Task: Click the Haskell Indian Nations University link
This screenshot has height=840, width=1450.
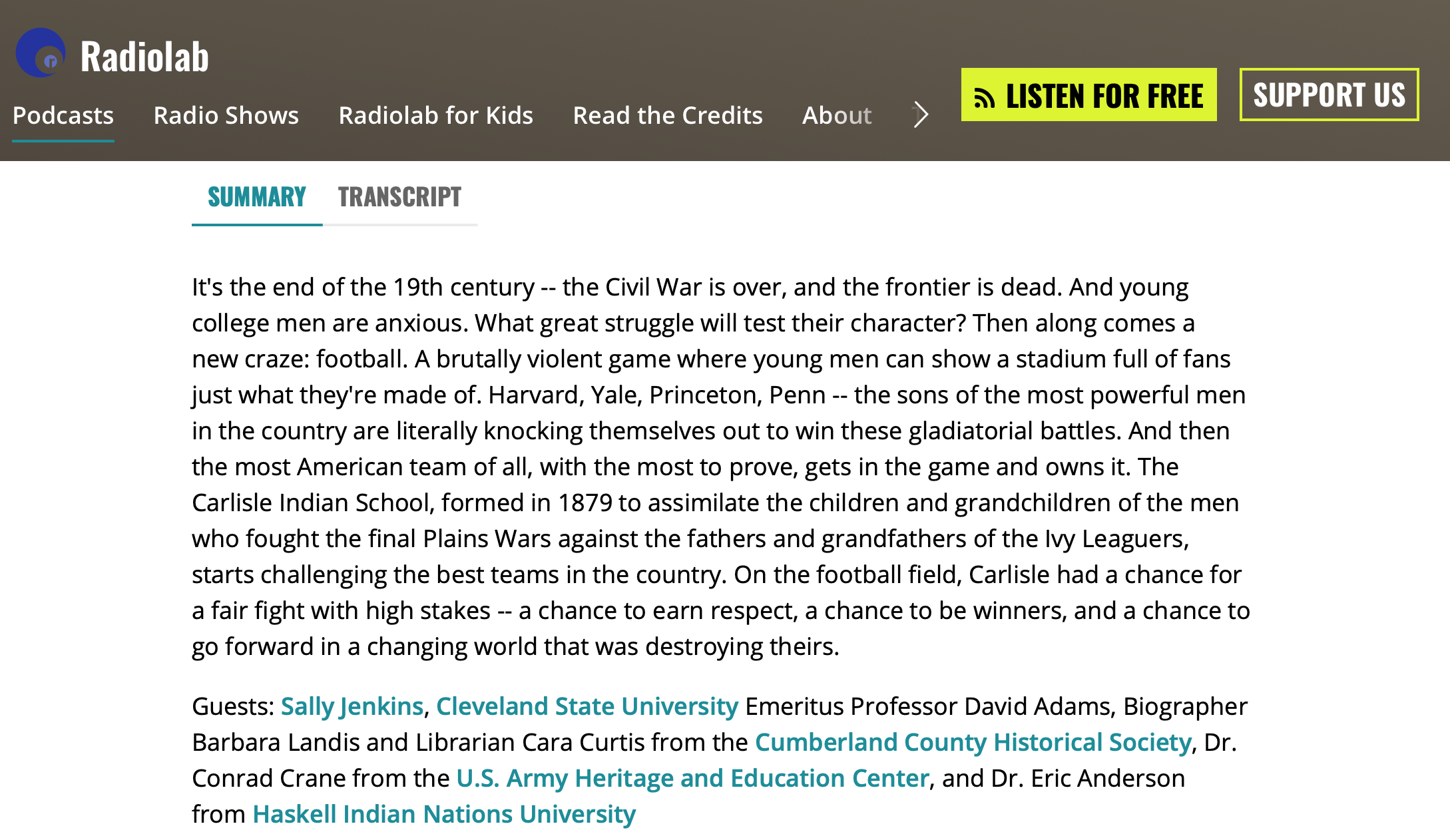Action: [444, 814]
